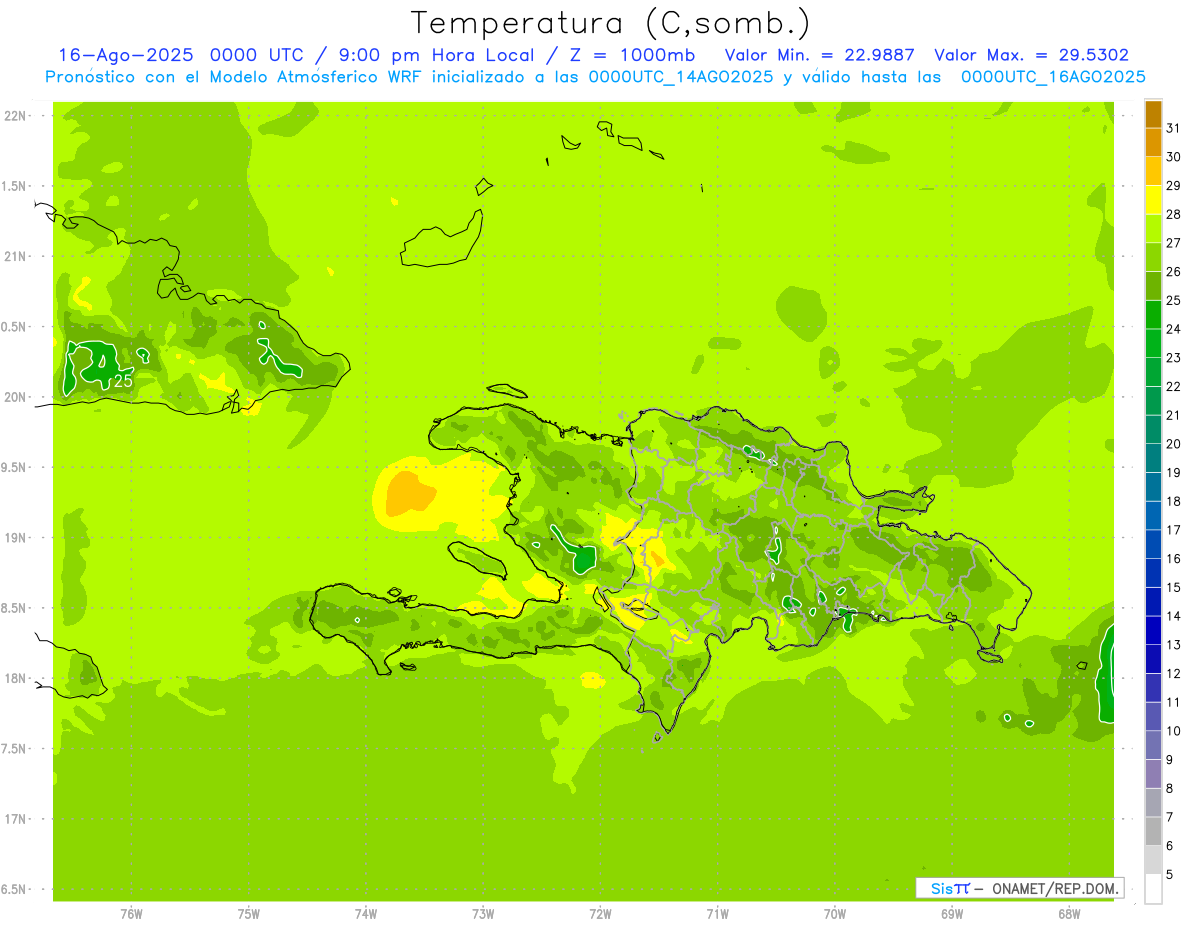Image resolution: width=1200 pixels, height=927 pixels.
Task: Click the '17N' latitude axis label
Action: click(x=17, y=819)
